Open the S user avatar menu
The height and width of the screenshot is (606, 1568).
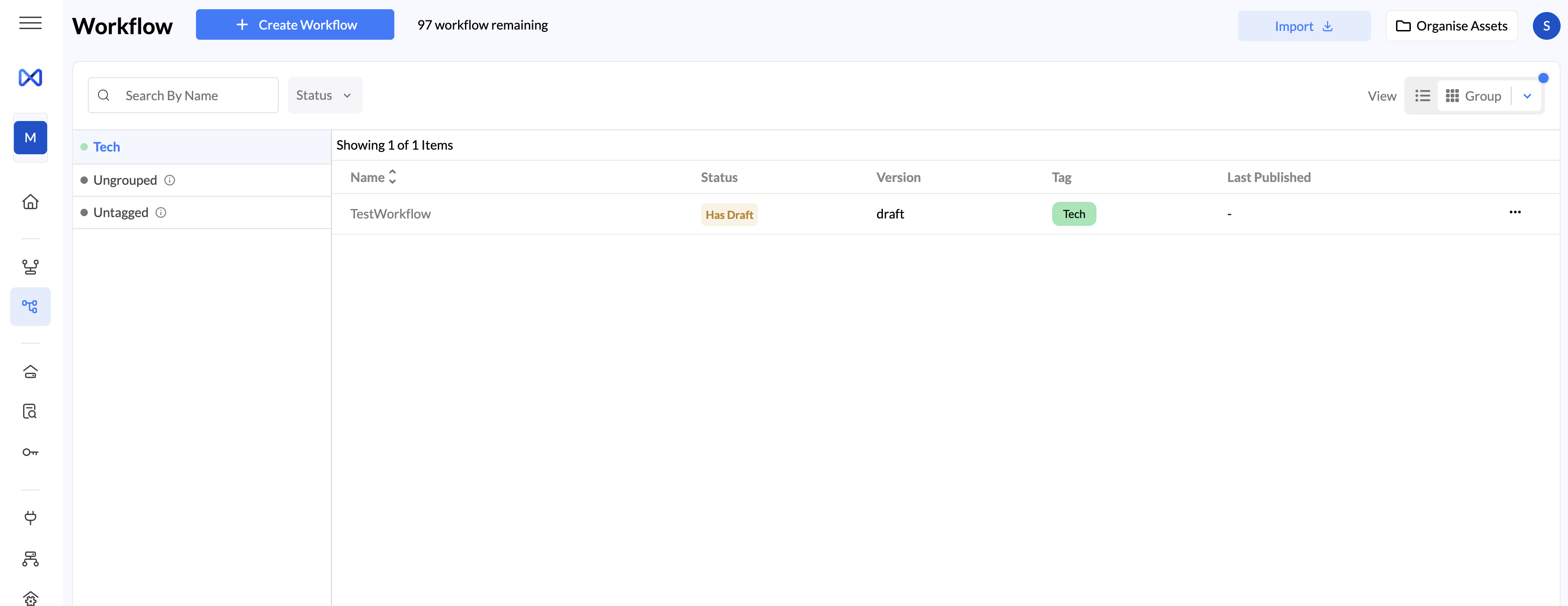click(1545, 25)
